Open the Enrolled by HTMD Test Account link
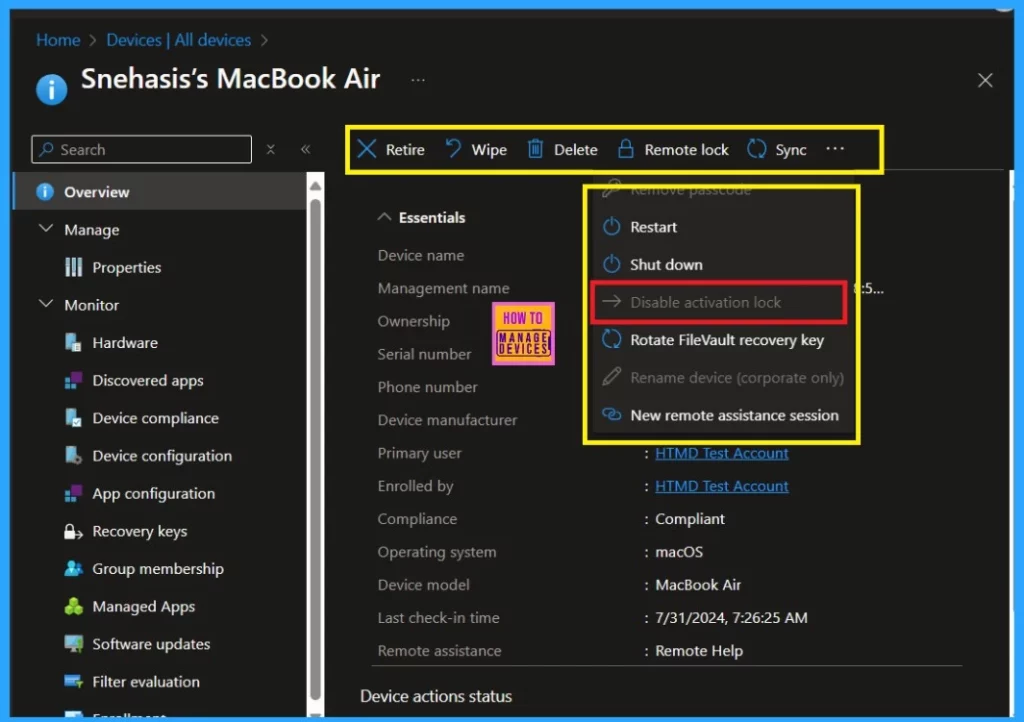This screenshot has width=1024, height=722. click(x=722, y=486)
